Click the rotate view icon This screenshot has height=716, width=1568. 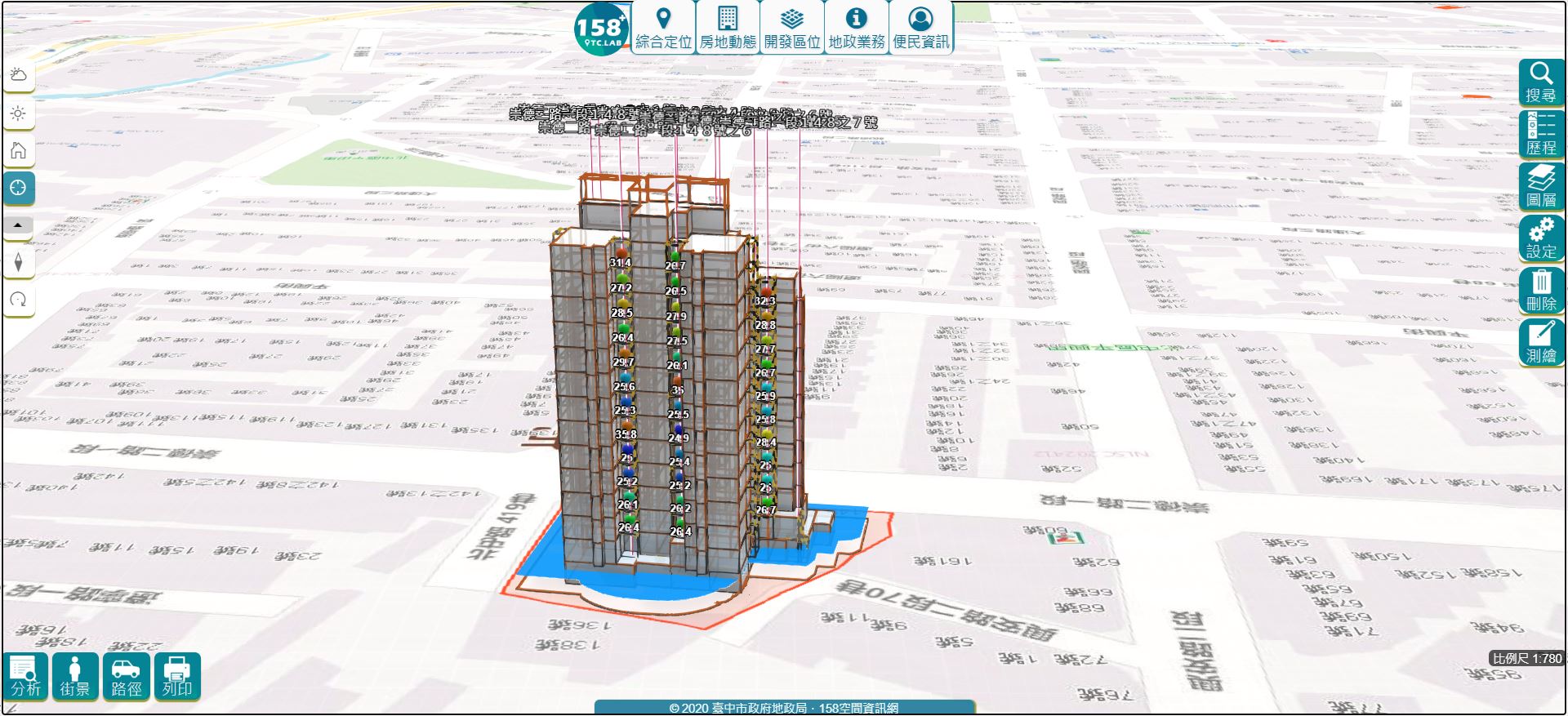tap(18, 300)
